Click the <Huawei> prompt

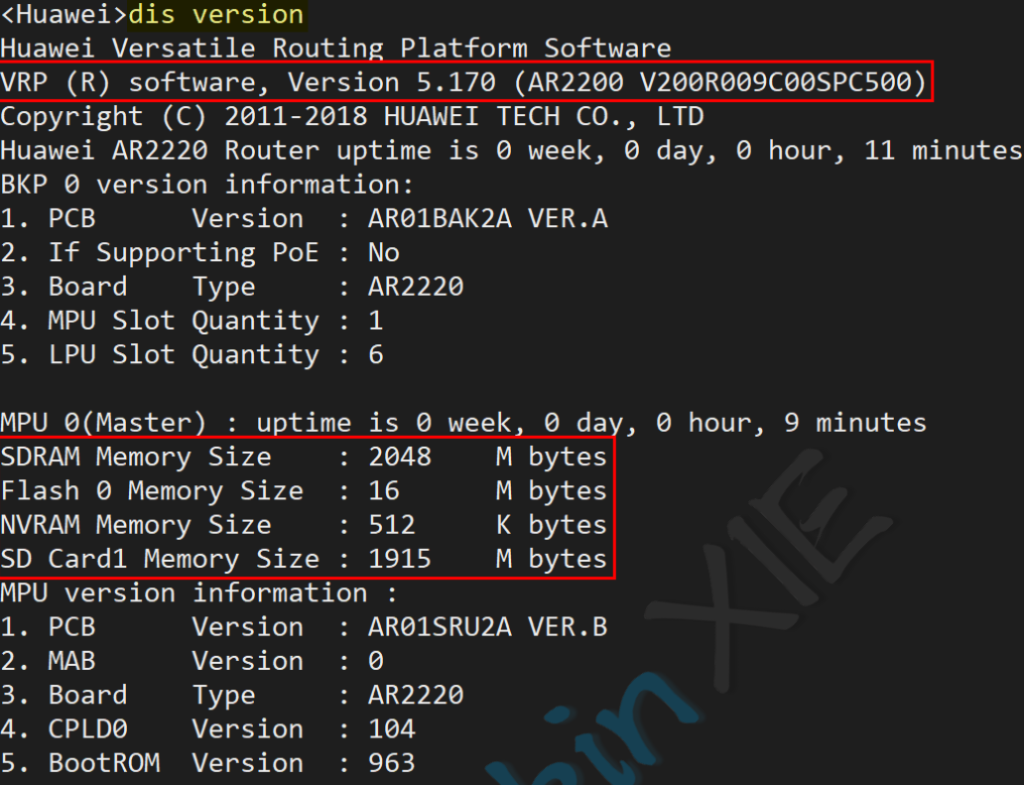64,15
